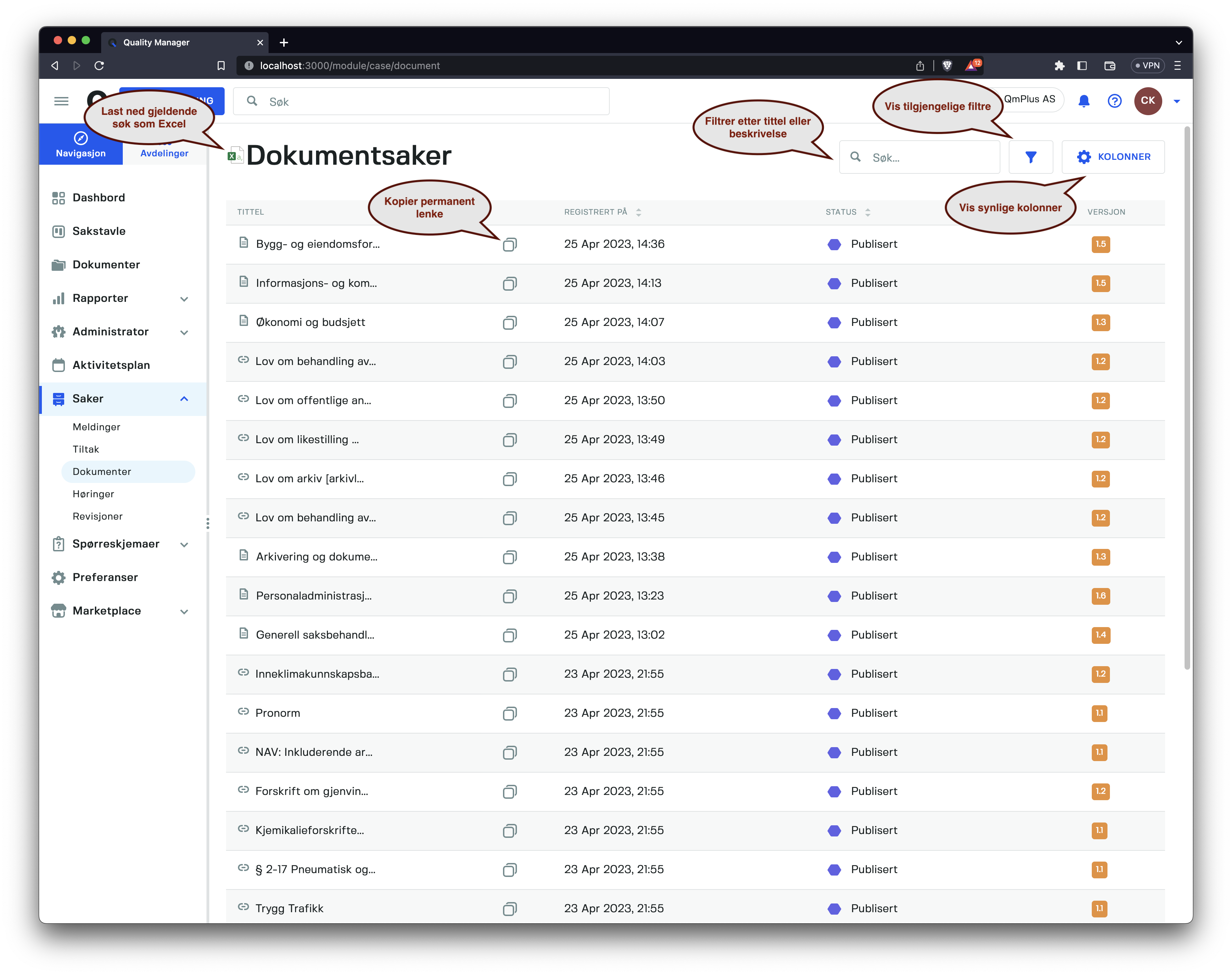This screenshot has width=1232, height=975.
Task: Copy permanent link for Lov om likestilling row
Action: coord(510,440)
